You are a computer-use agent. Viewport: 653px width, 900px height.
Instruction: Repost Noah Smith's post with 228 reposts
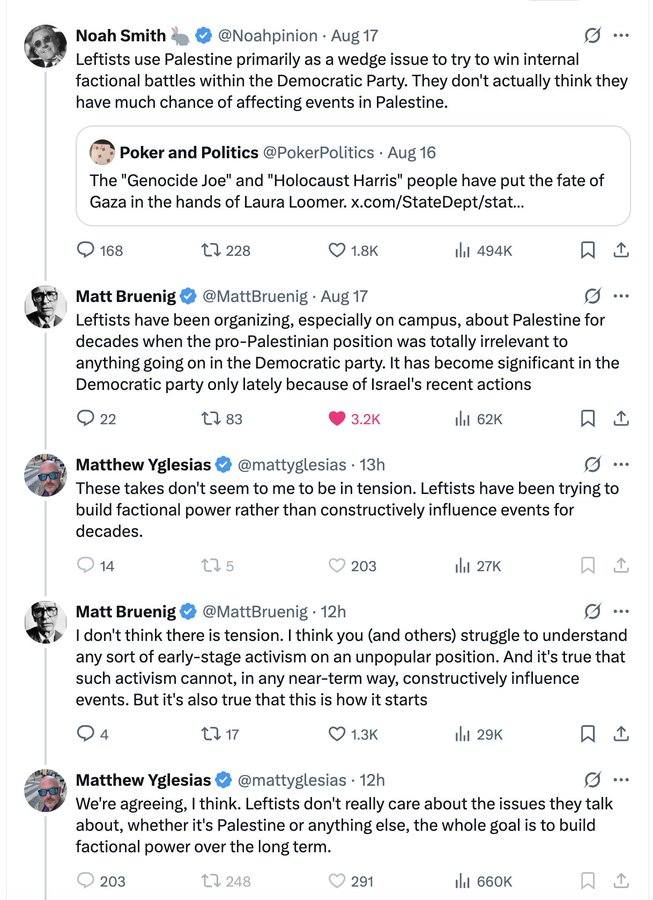pyautogui.click(x=226, y=250)
